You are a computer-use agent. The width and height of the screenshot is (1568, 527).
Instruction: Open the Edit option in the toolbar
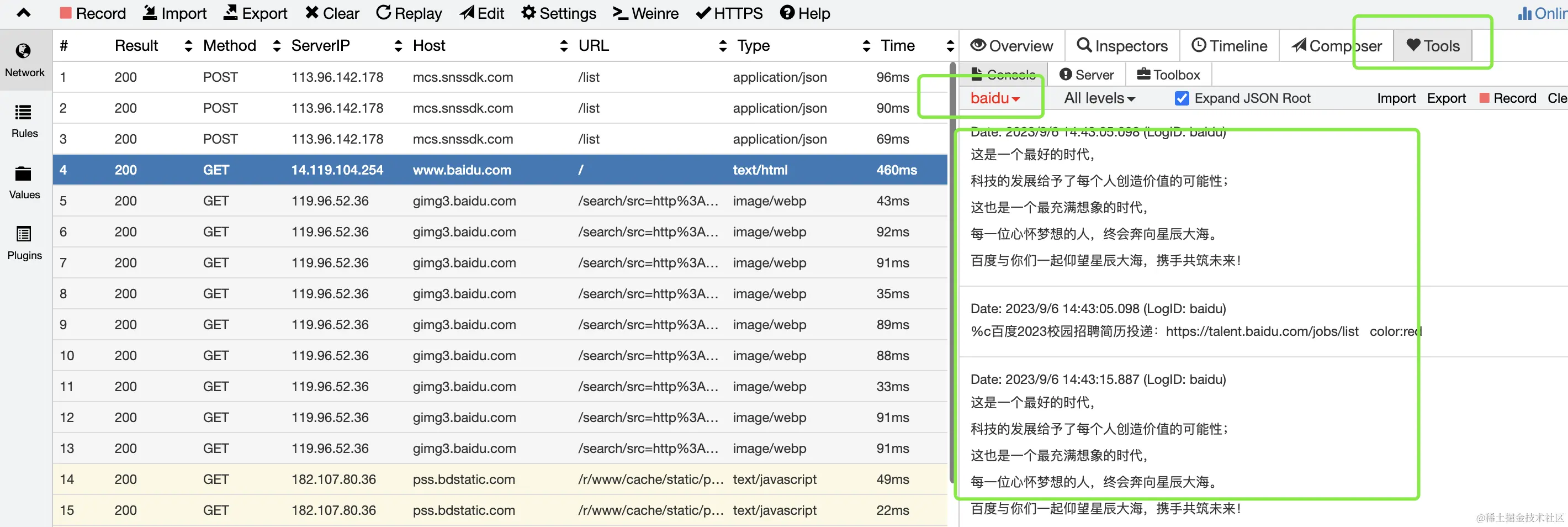(x=481, y=13)
